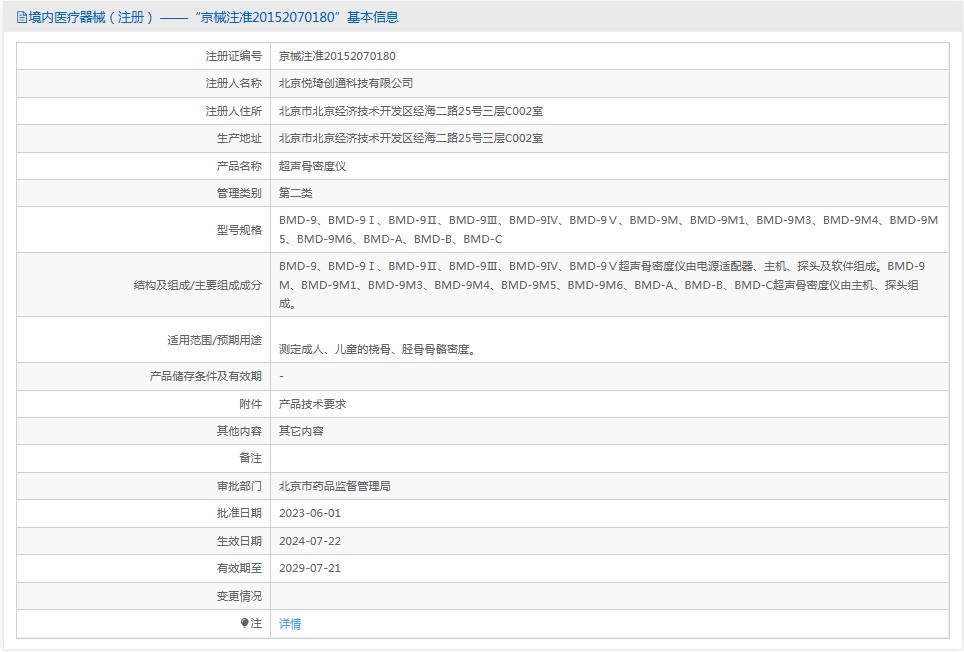Click the 变更情况 label
This screenshot has width=964, height=652.
coord(239,596)
